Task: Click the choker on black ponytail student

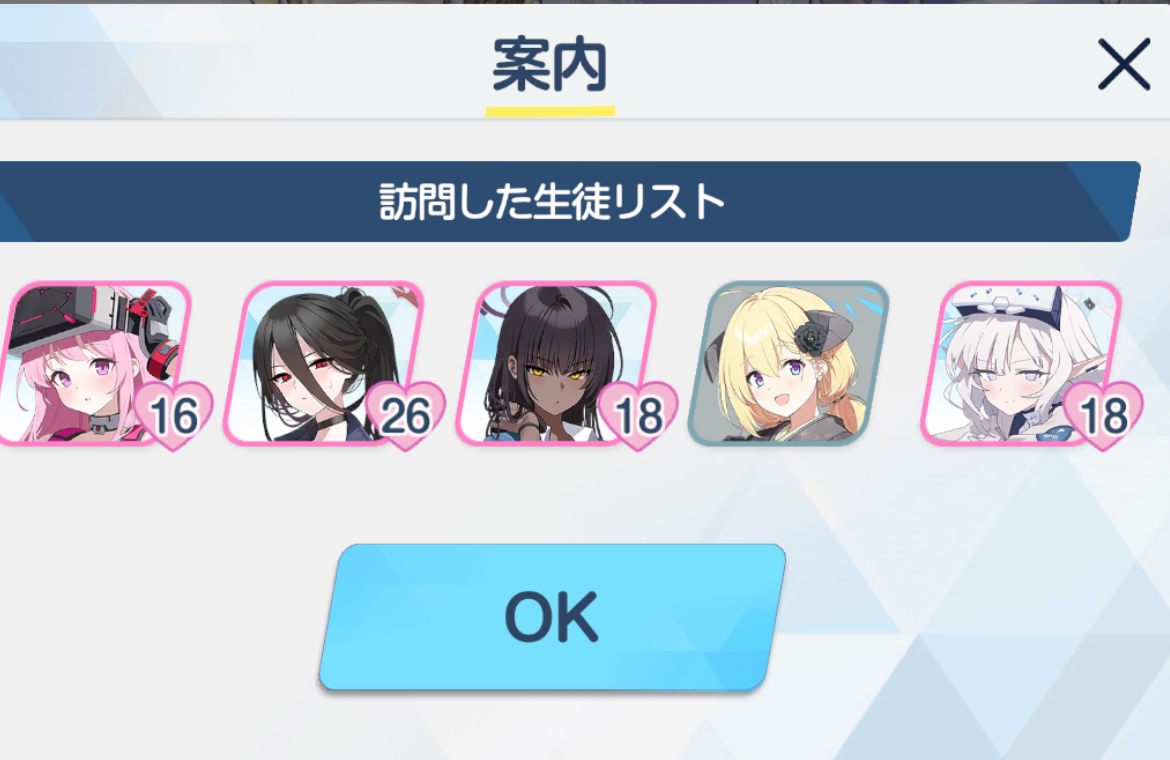Action: (x=328, y=425)
